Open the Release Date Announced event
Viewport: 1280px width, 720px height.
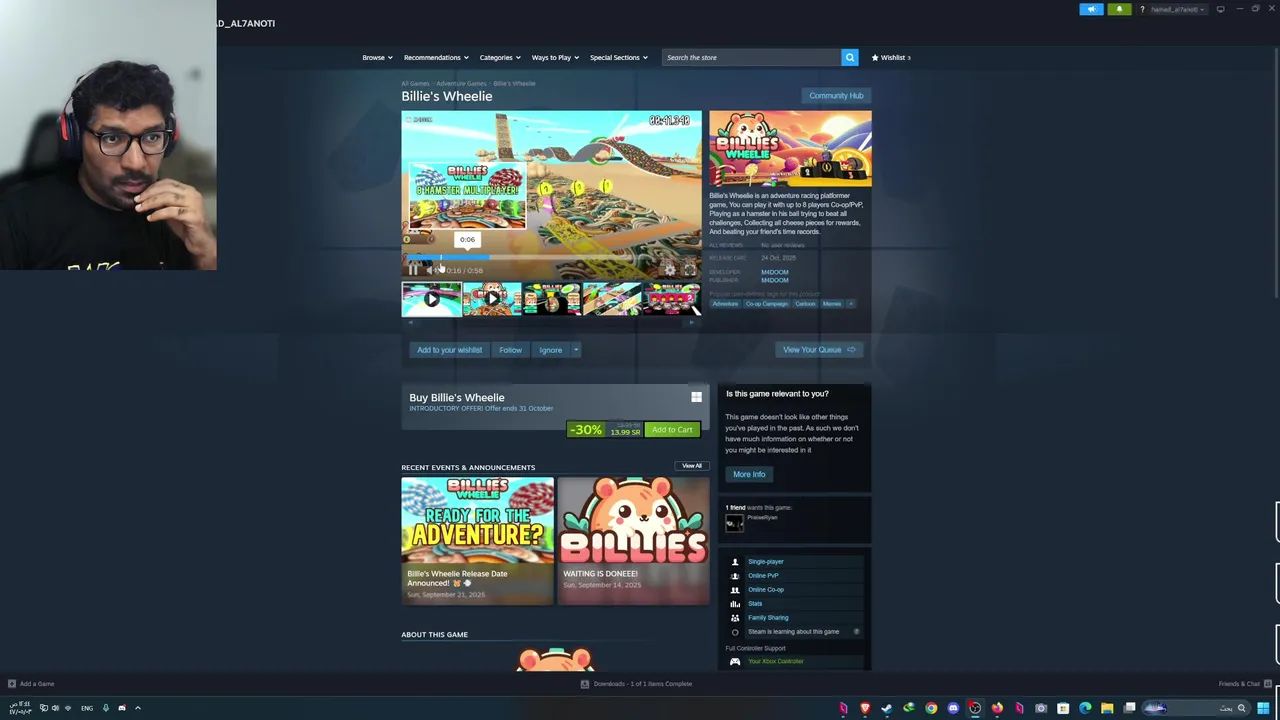click(477, 541)
